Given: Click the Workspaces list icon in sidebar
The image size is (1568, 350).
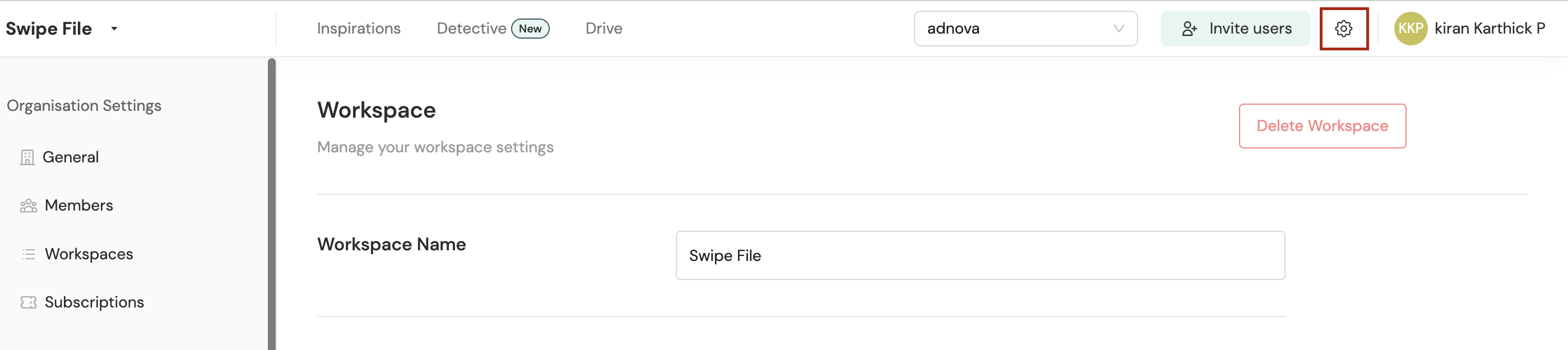Looking at the screenshot, I should [x=29, y=254].
